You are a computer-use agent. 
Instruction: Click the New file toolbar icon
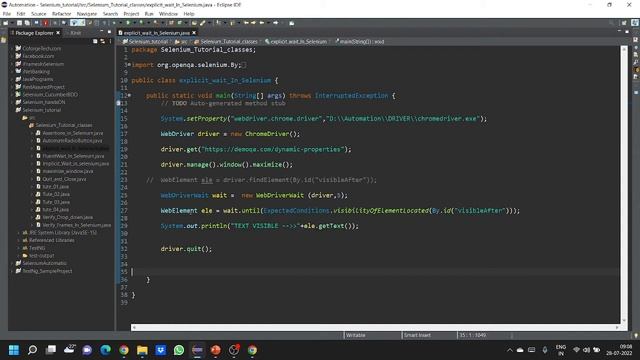pyautogui.click(x=6, y=23)
